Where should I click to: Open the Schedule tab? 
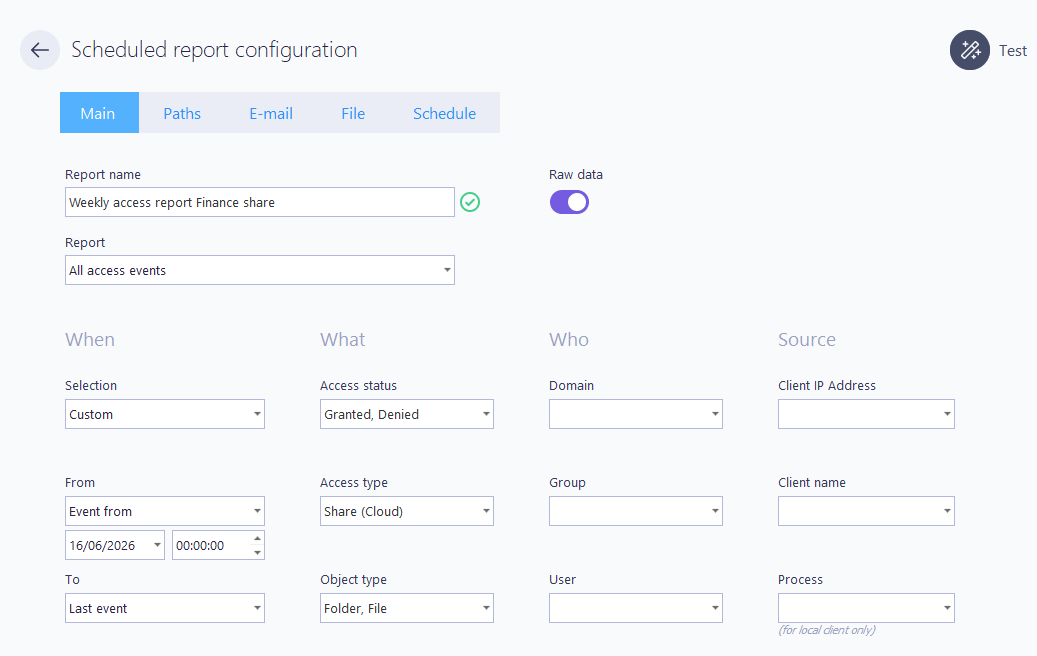point(444,113)
